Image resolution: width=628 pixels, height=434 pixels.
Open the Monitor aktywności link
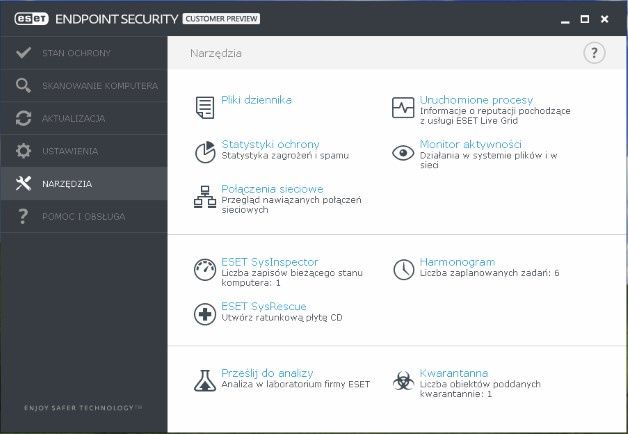click(471, 144)
